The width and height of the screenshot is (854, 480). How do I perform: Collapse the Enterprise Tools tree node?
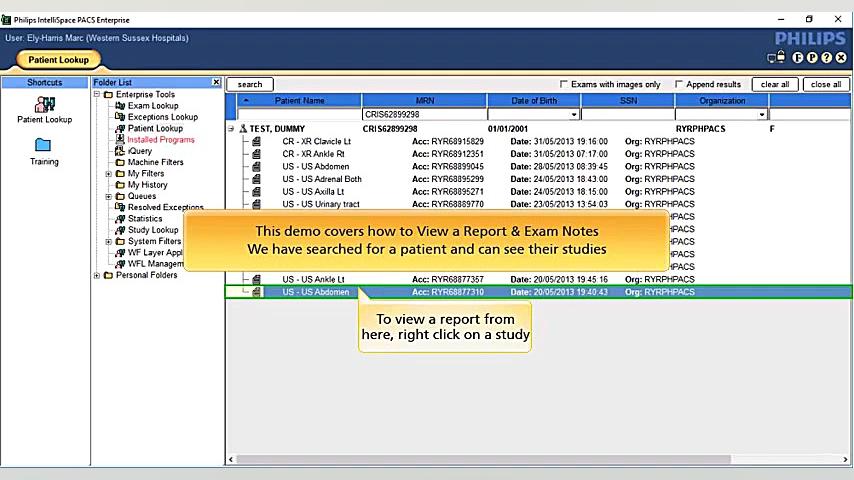click(97, 94)
